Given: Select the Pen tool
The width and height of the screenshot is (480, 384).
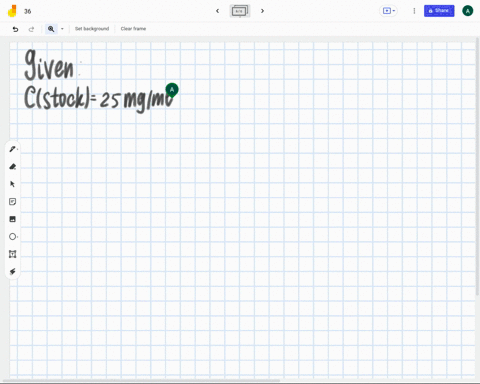Looking at the screenshot, I should pos(13,149).
